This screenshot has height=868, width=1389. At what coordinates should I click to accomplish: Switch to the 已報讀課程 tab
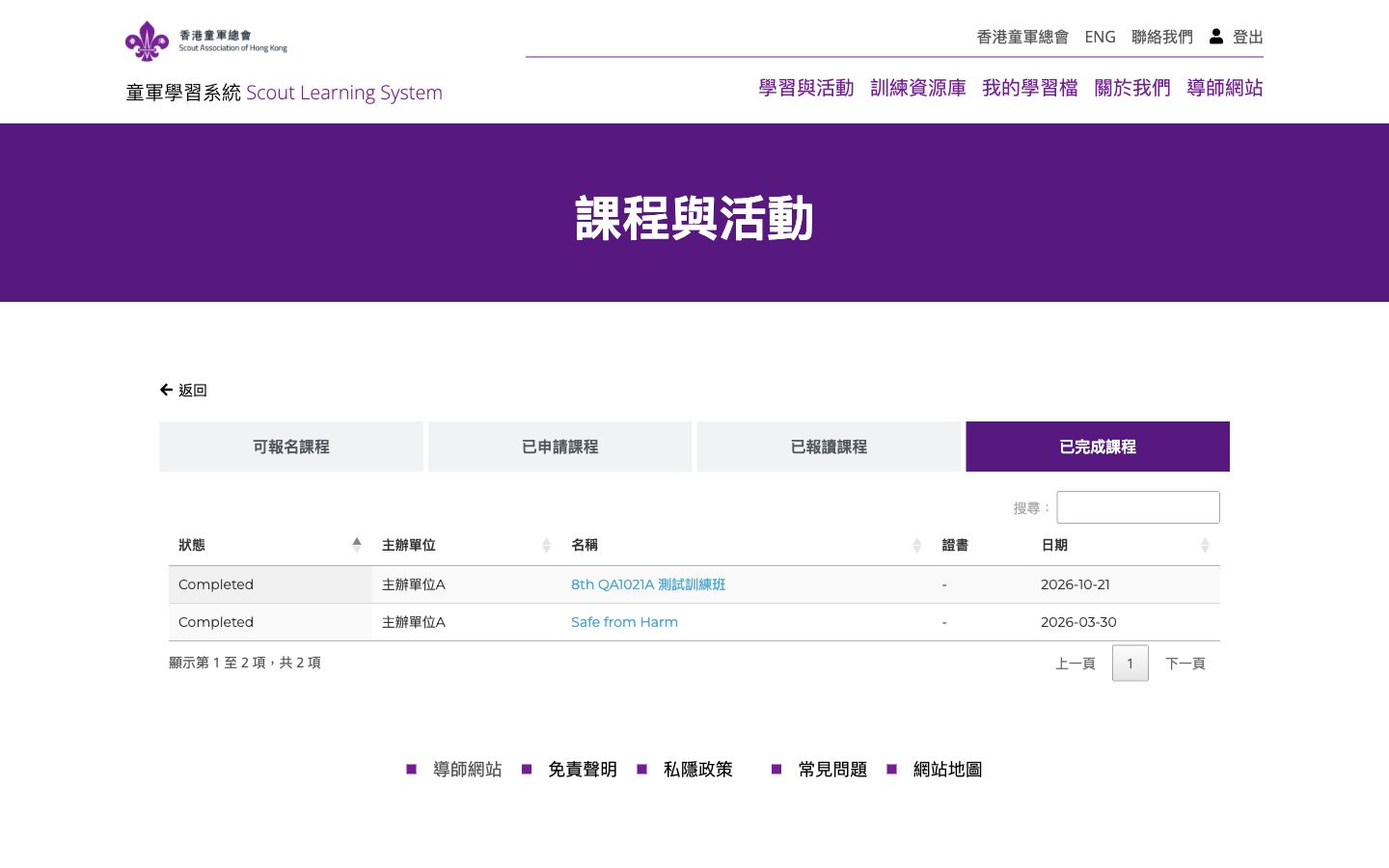829,447
